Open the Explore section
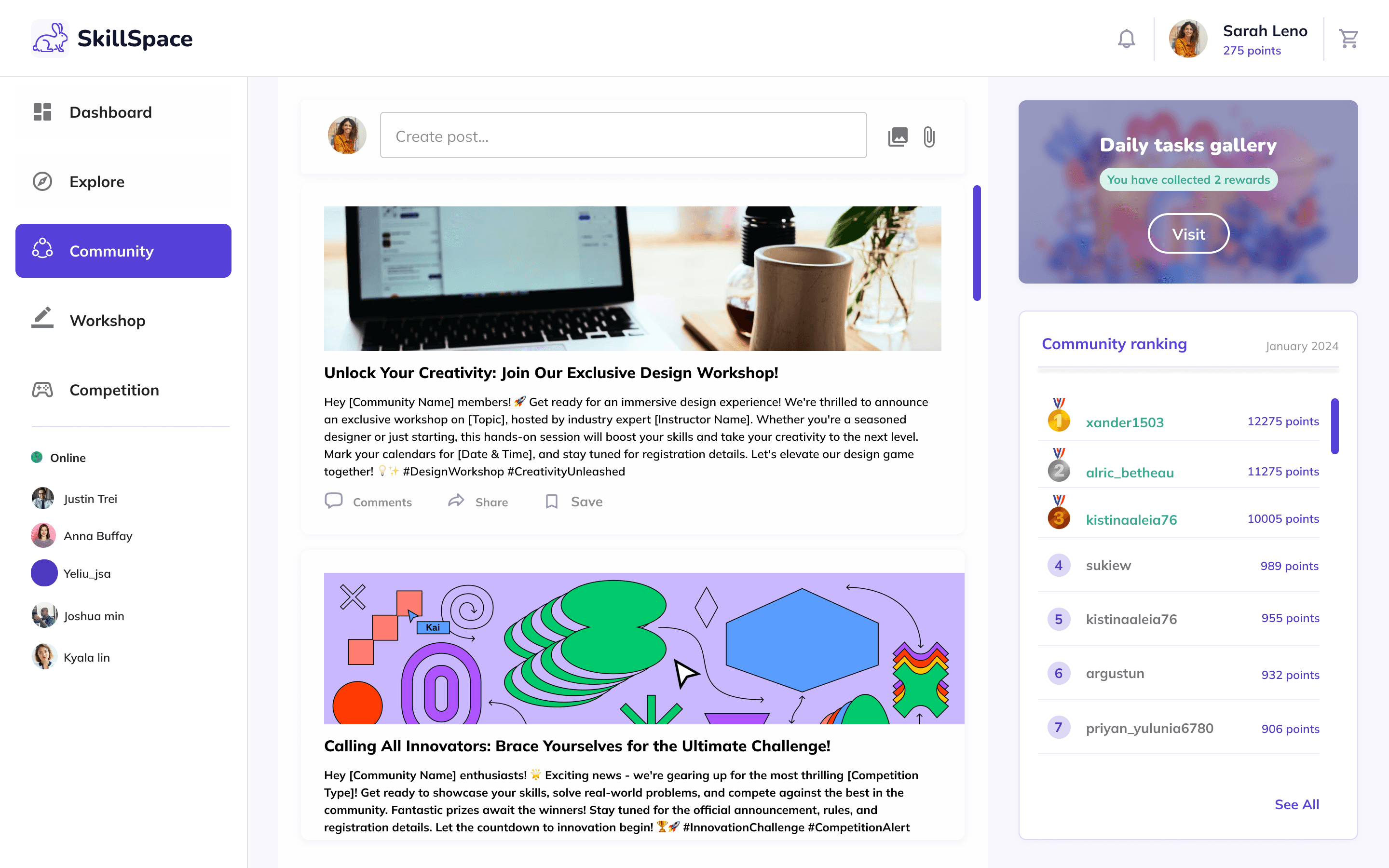 pos(123,181)
